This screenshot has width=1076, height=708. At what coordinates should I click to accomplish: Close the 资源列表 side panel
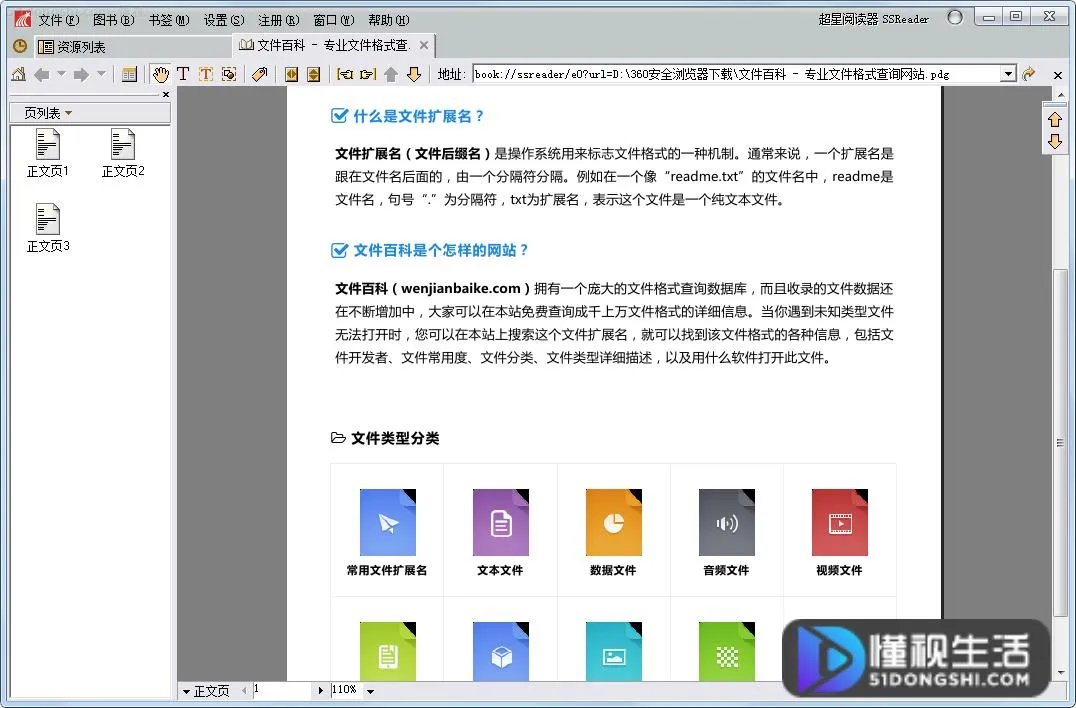(x=164, y=94)
